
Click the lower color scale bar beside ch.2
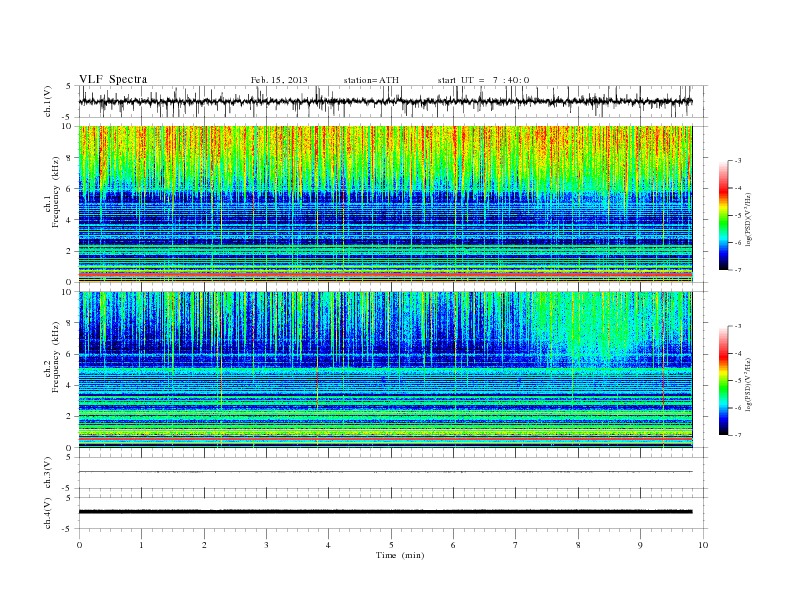[723, 380]
